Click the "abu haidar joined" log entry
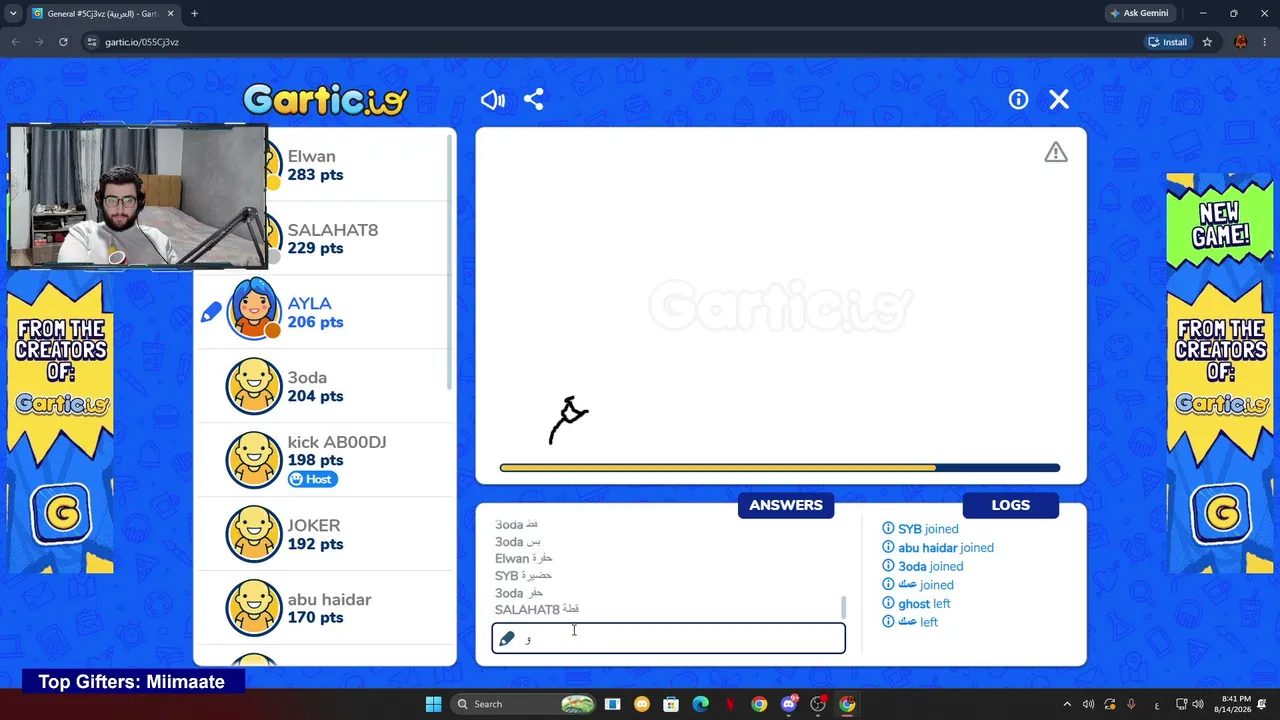 [938, 548]
